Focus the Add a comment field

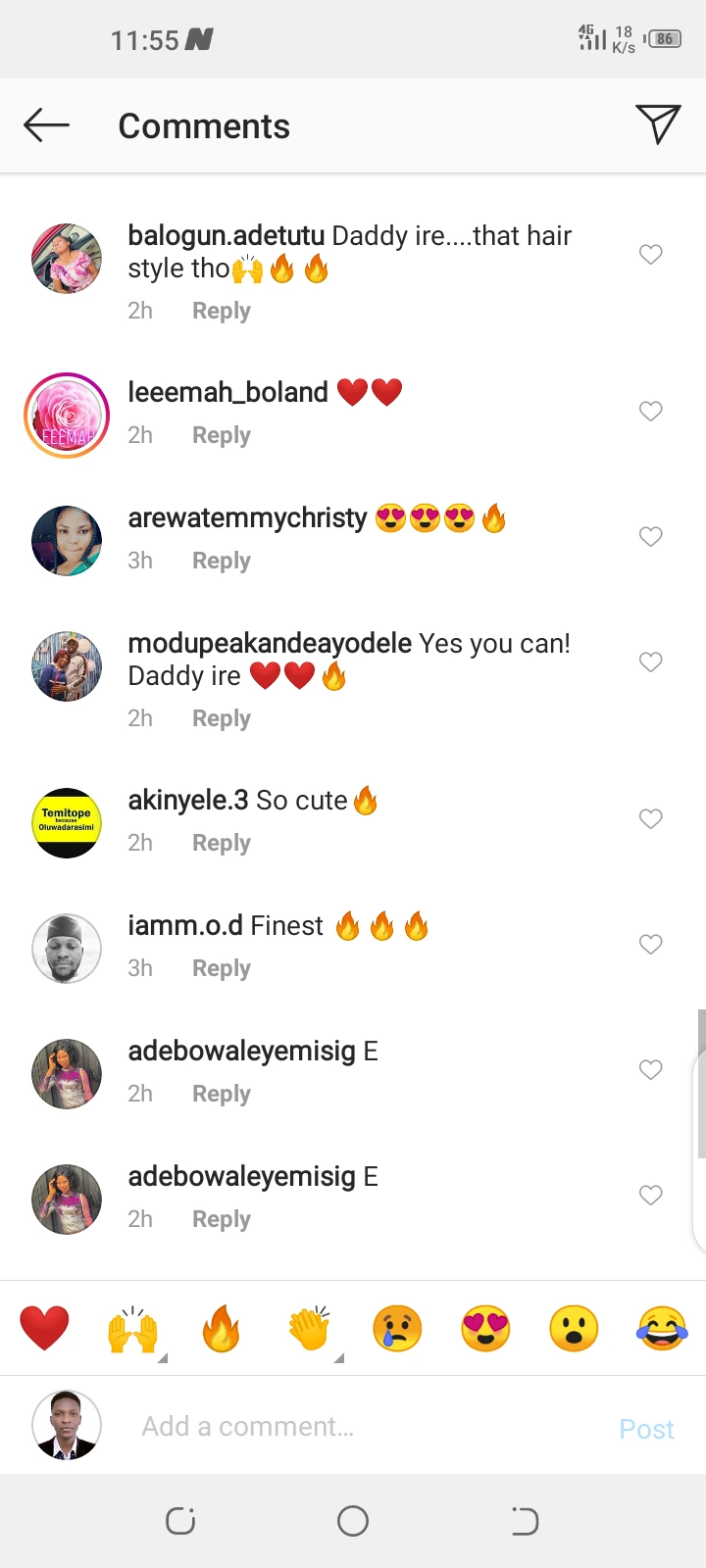pos(373,1427)
